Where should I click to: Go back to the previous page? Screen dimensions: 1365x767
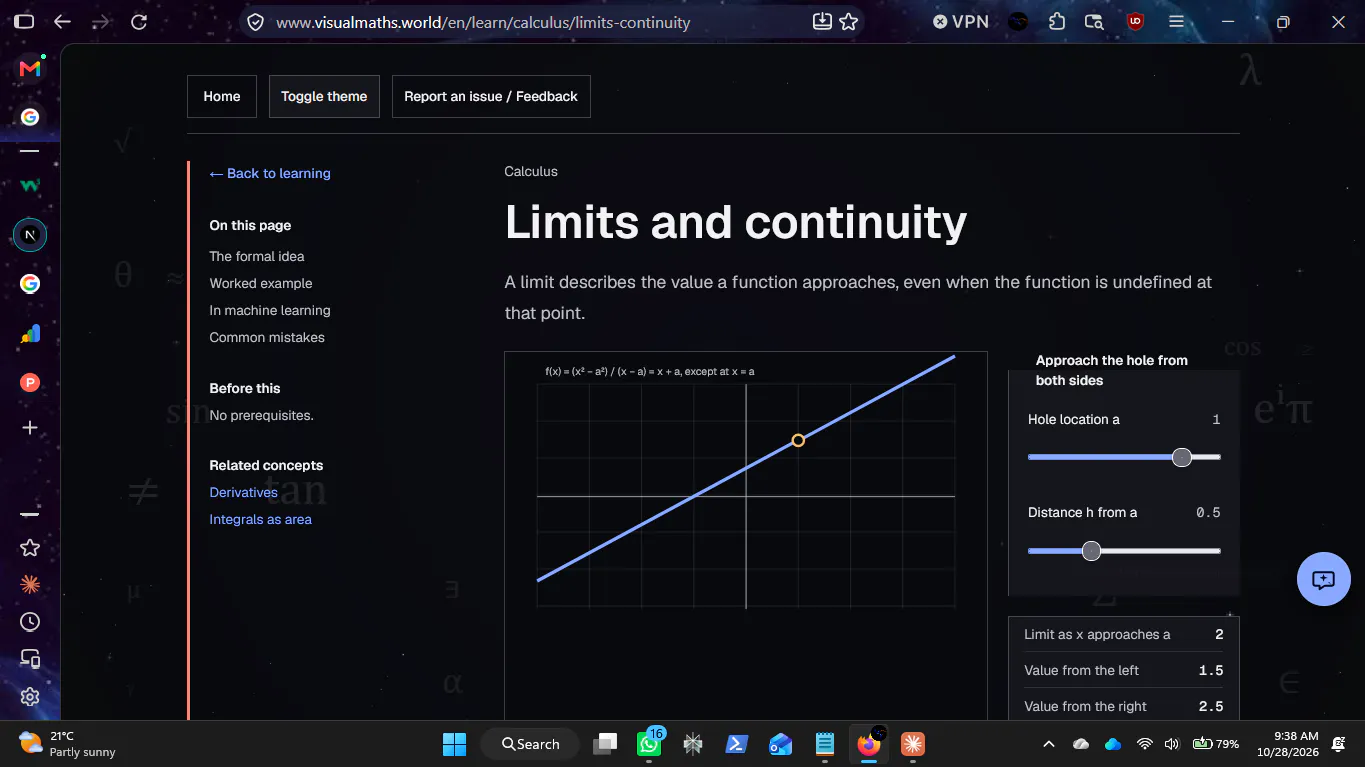(62, 22)
